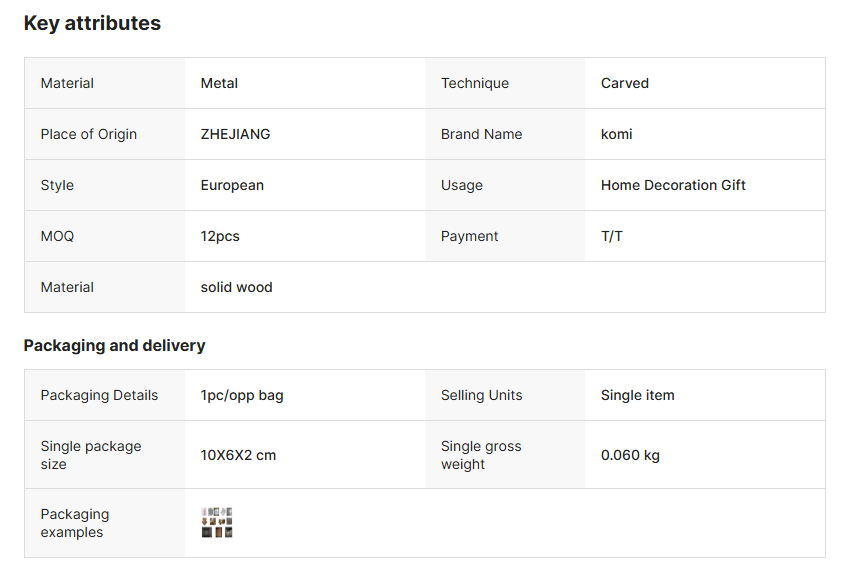841x563 pixels.
Task: Select the Metal material value
Action: (219, 83)
